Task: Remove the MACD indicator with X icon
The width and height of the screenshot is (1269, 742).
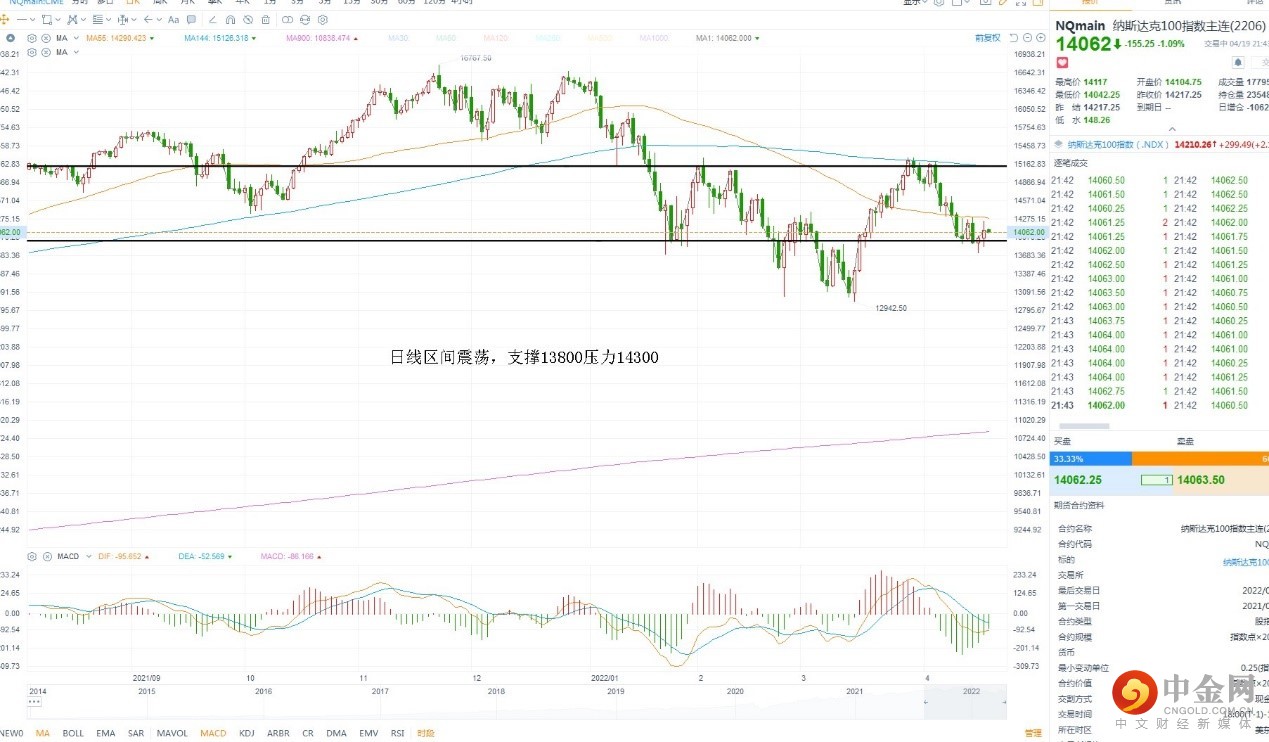Action: pyautogui.click(x=45, y=556)
